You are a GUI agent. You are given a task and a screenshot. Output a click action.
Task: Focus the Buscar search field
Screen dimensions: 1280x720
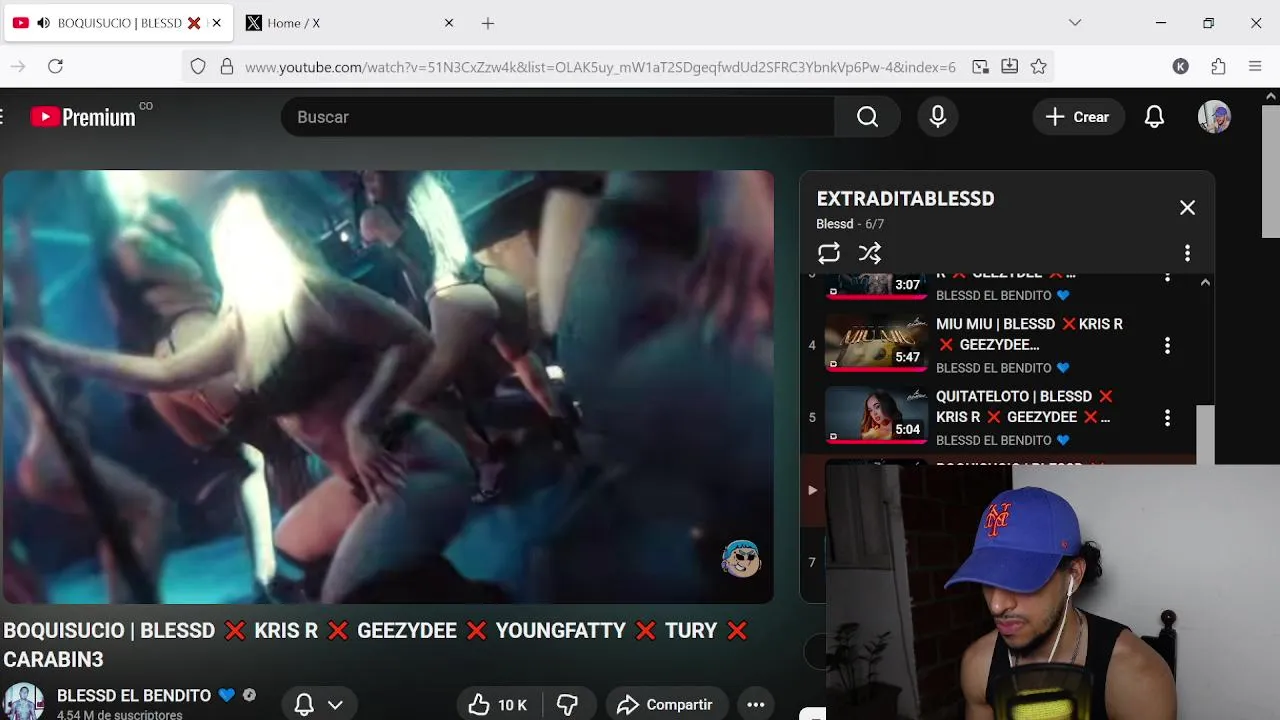coord(558,117)
